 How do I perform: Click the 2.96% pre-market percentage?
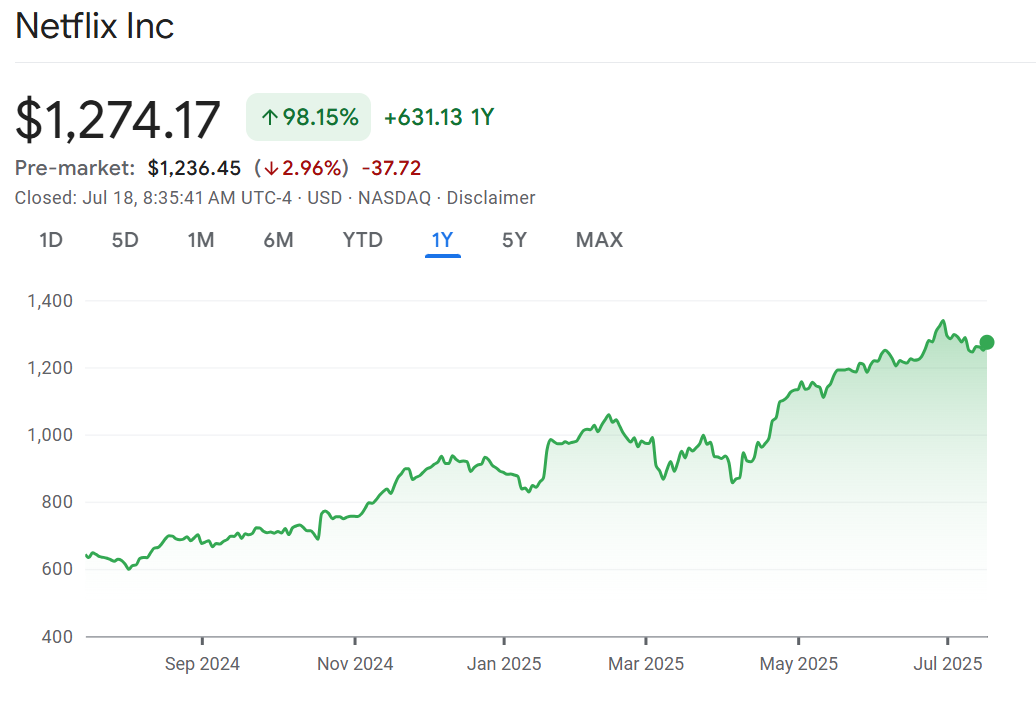[x=311, y=168]
